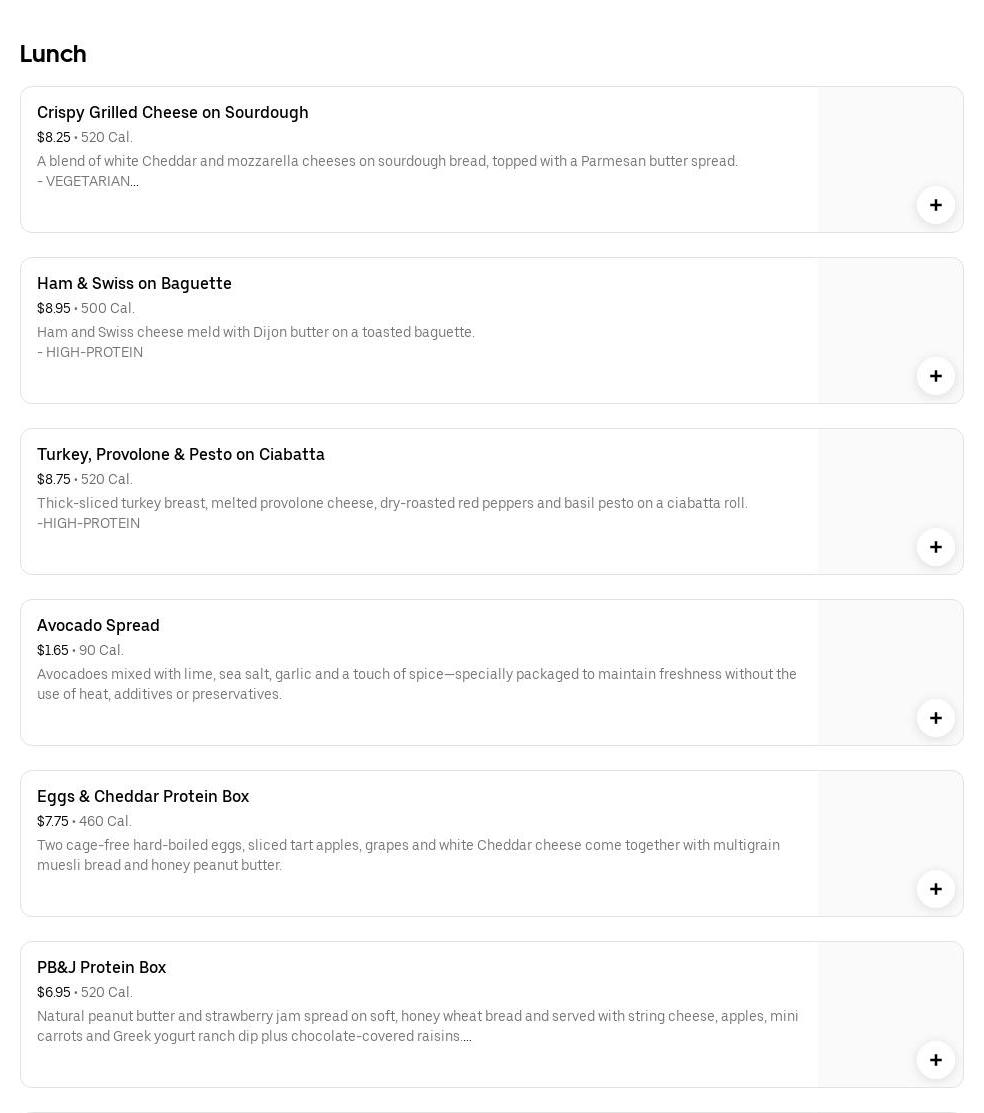
Task: Open Turkey, Provolone & Pesto on Ciabatta title
Action: point(180,455)
